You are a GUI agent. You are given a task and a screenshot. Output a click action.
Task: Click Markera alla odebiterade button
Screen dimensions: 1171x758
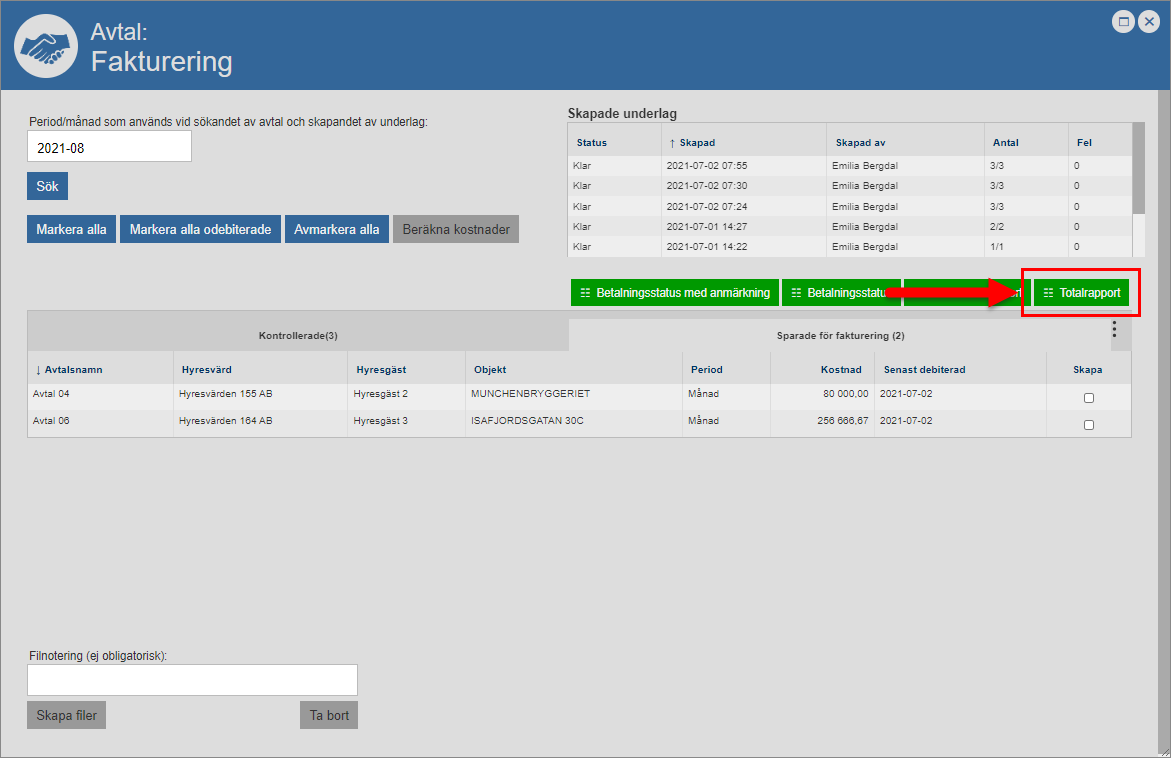pos(200,229)
